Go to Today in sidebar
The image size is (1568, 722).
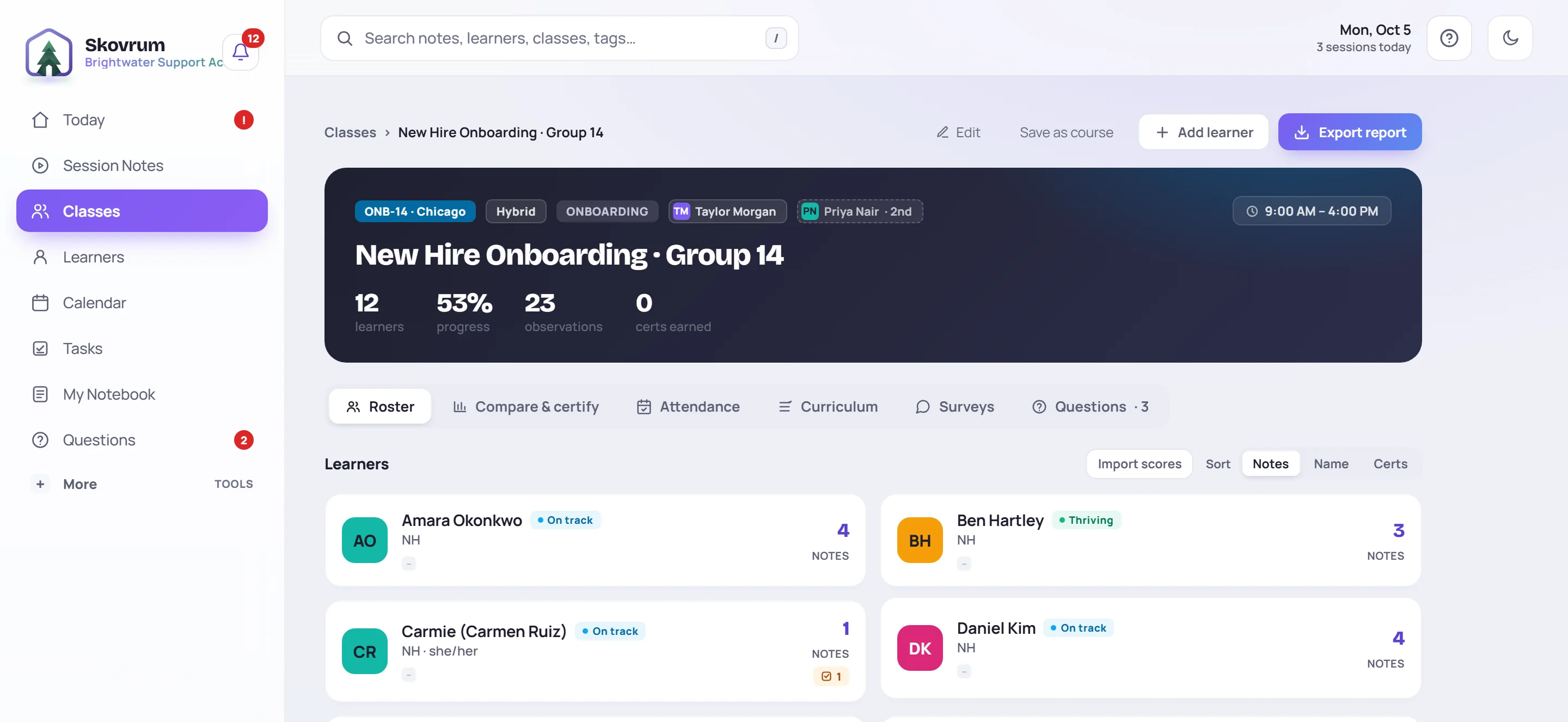(x=142, y=120)
